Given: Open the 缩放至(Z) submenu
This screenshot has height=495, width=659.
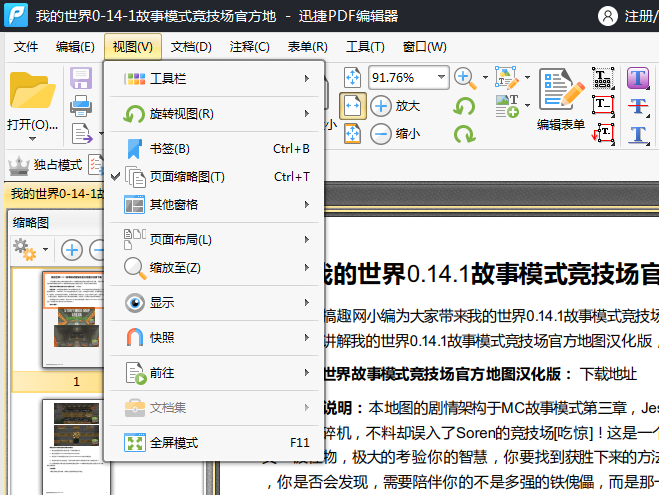Looking at the screenshot, I should coord(214,268).
